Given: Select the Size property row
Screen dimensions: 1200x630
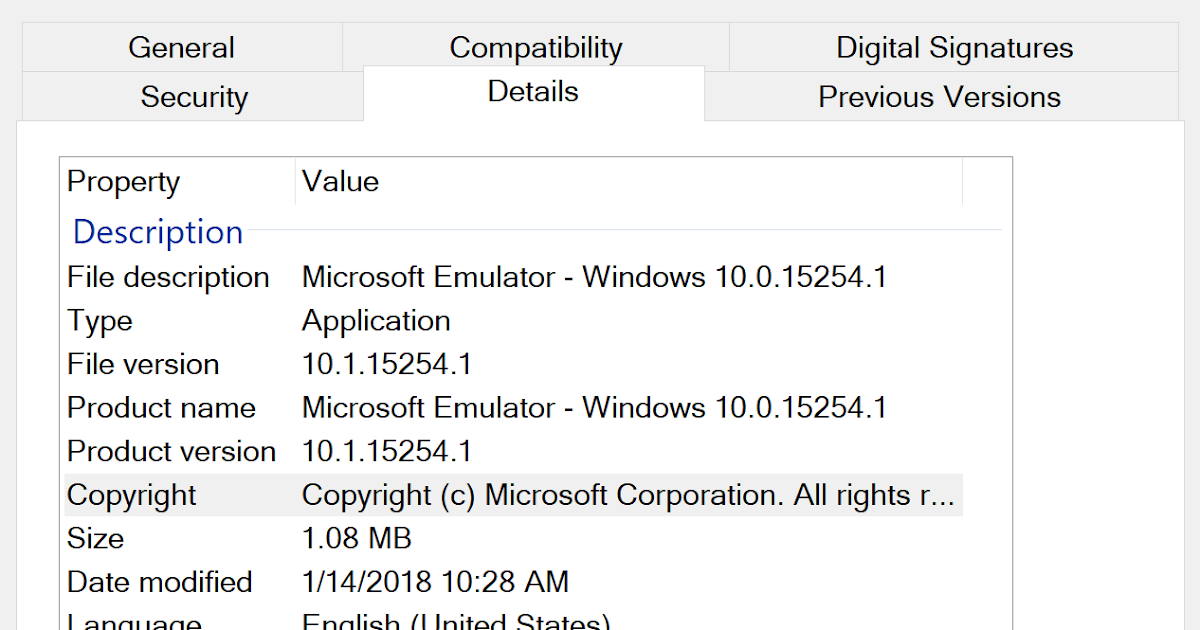Looking at the screenshot, I should [x=95, y=538].
